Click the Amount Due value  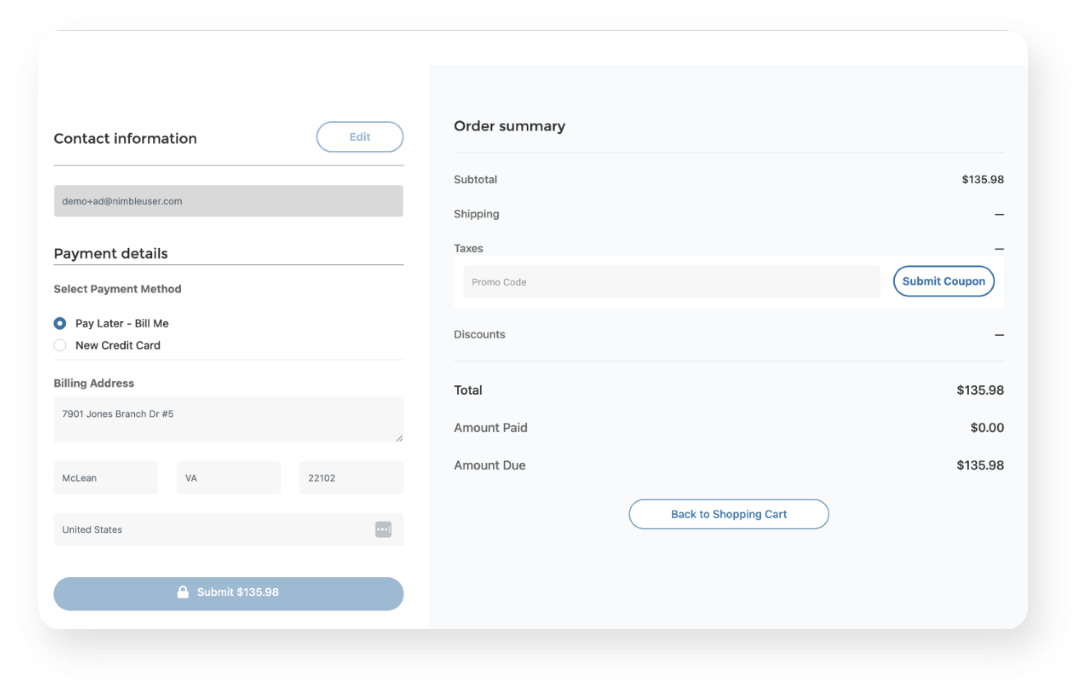979,465
